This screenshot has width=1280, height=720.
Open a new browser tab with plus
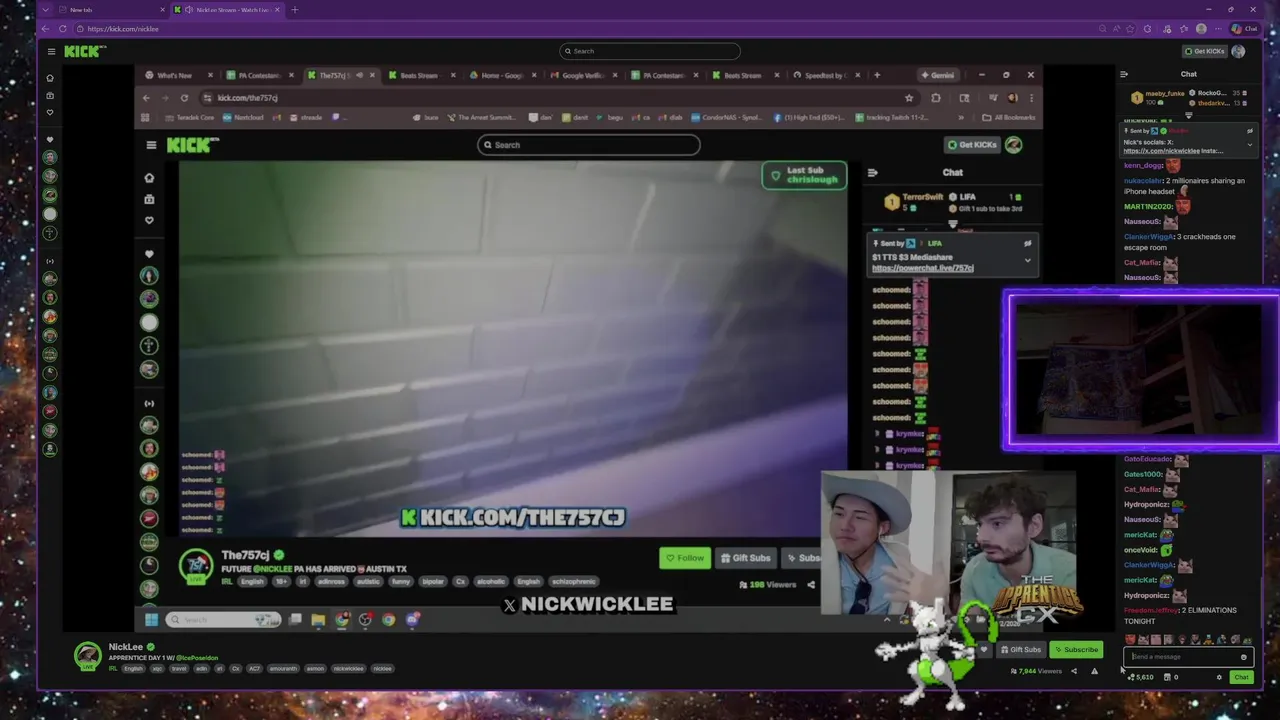[294, 10]
